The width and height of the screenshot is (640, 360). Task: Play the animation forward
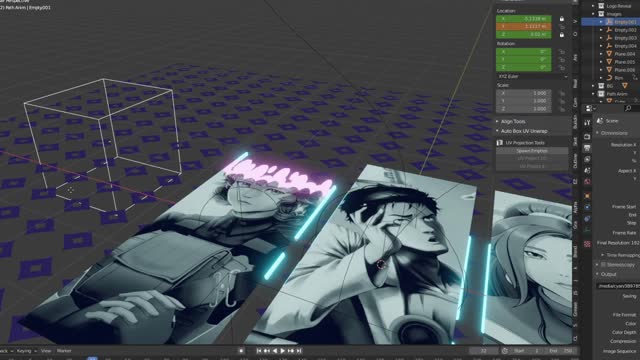click(283, 351)
